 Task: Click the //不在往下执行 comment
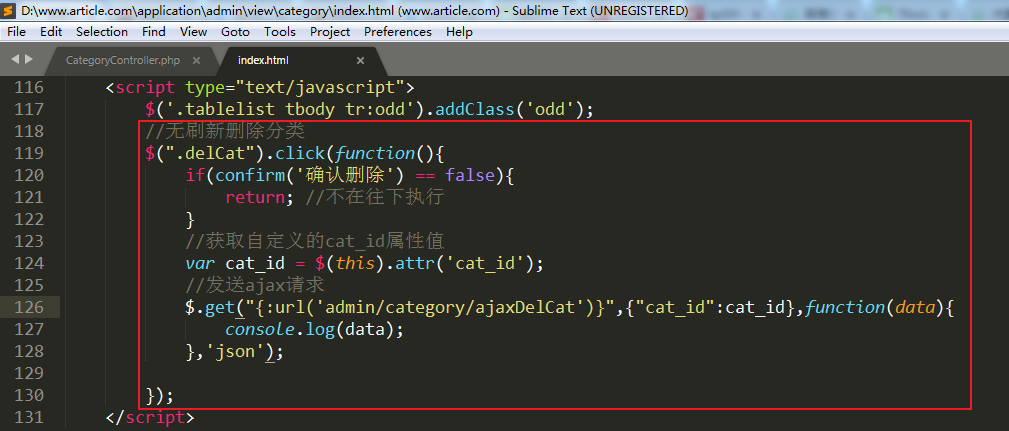(374, 197)
